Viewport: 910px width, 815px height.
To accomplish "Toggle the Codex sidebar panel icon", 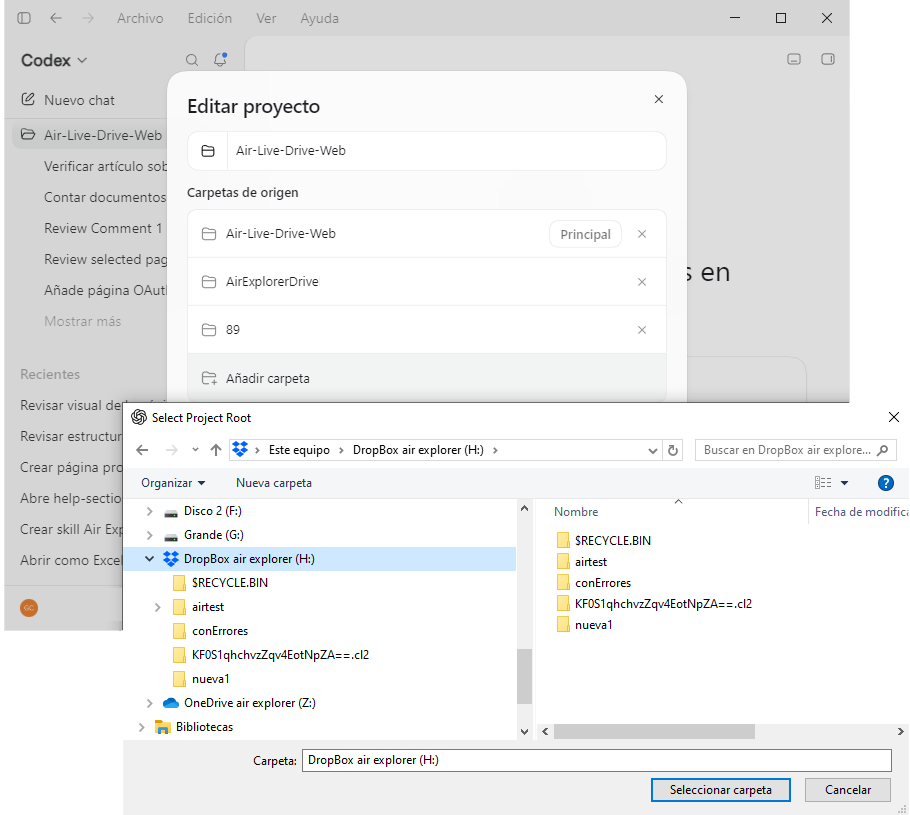I will [x=24, y=18].
